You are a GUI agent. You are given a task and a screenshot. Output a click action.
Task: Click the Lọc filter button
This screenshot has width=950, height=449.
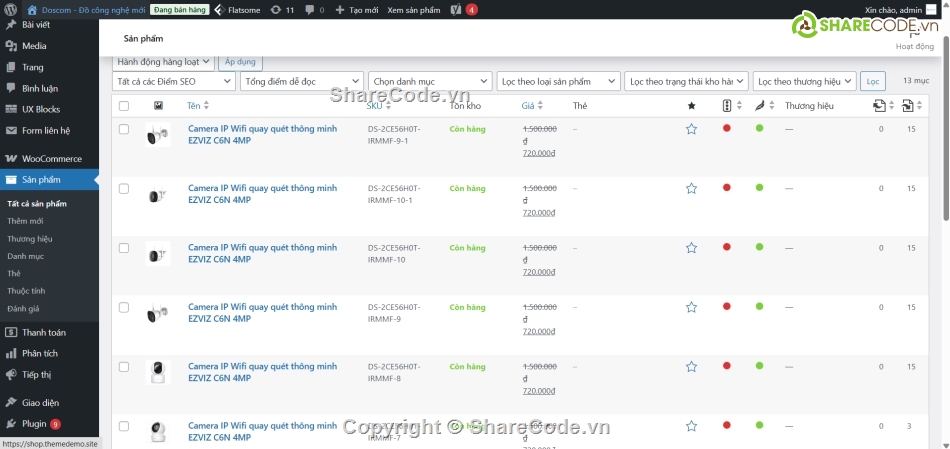pyautogui.click(x=872, y=81)
